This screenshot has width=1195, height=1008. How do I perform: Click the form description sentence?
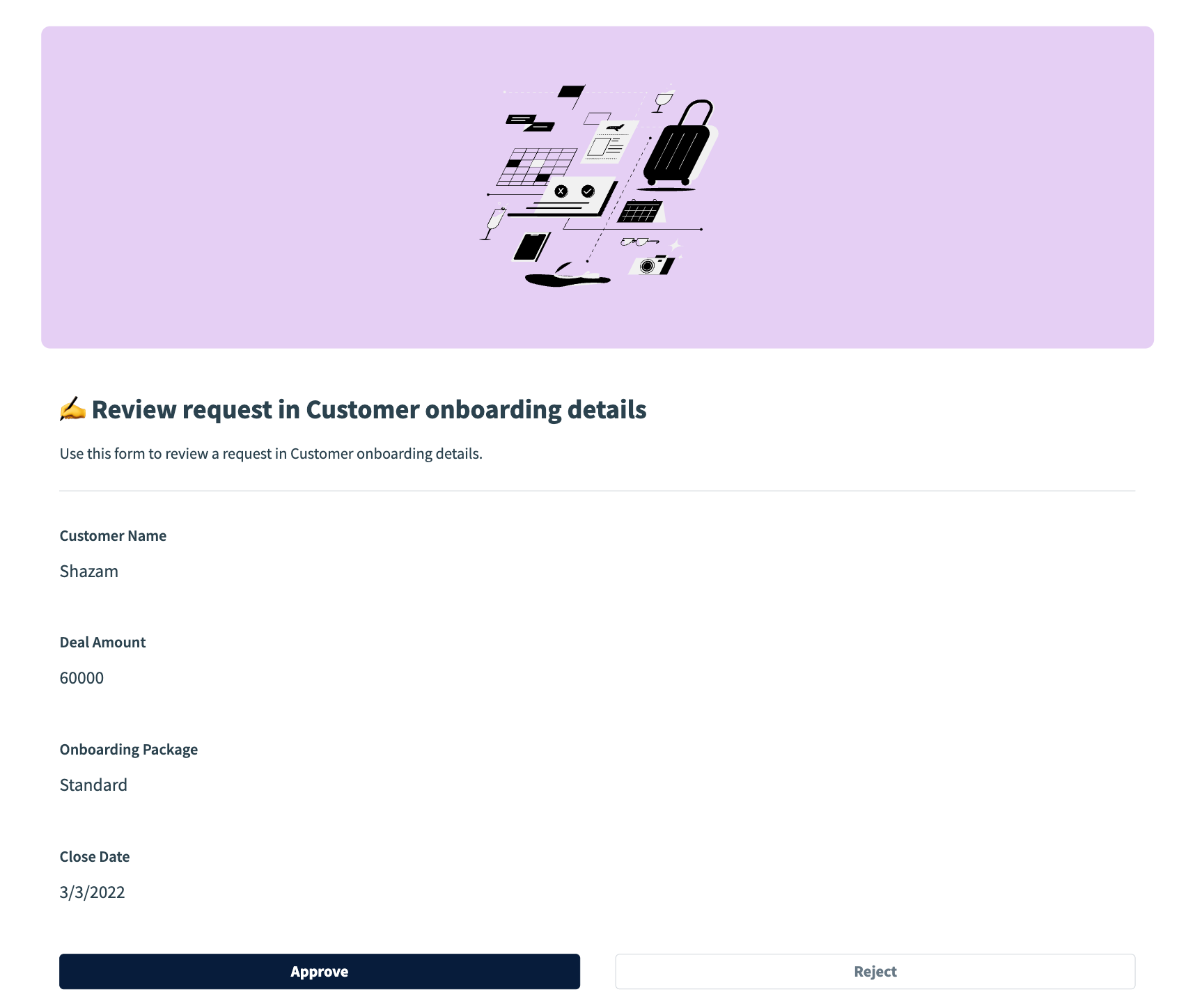(271, 454)
